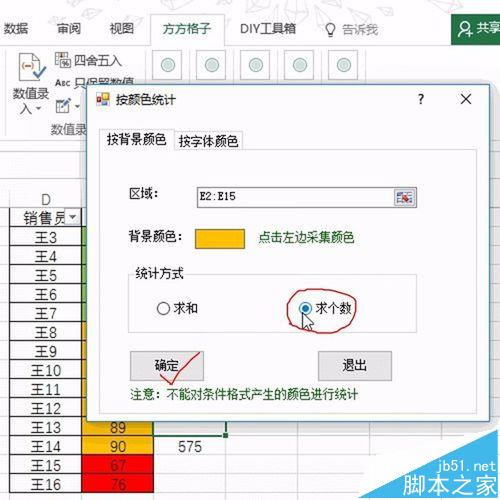The width and height of the screenshot is (500, 500).
Task: Select the orange cell with 89
Action: [117, 428]
